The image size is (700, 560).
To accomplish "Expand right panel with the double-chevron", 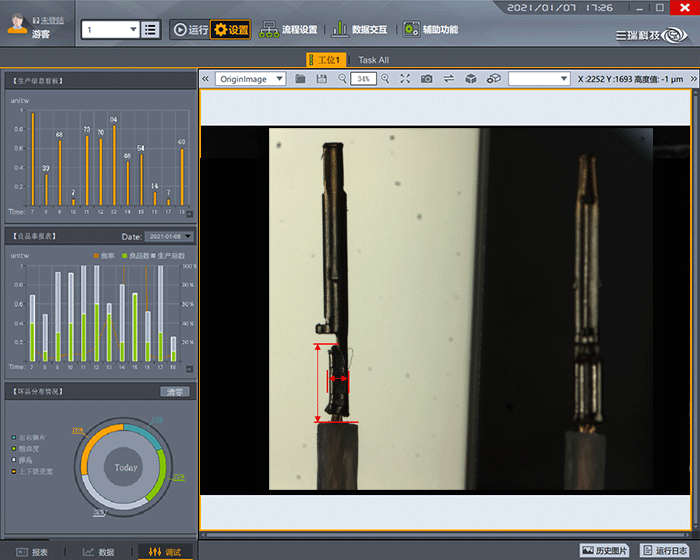I will coord(693,79).
